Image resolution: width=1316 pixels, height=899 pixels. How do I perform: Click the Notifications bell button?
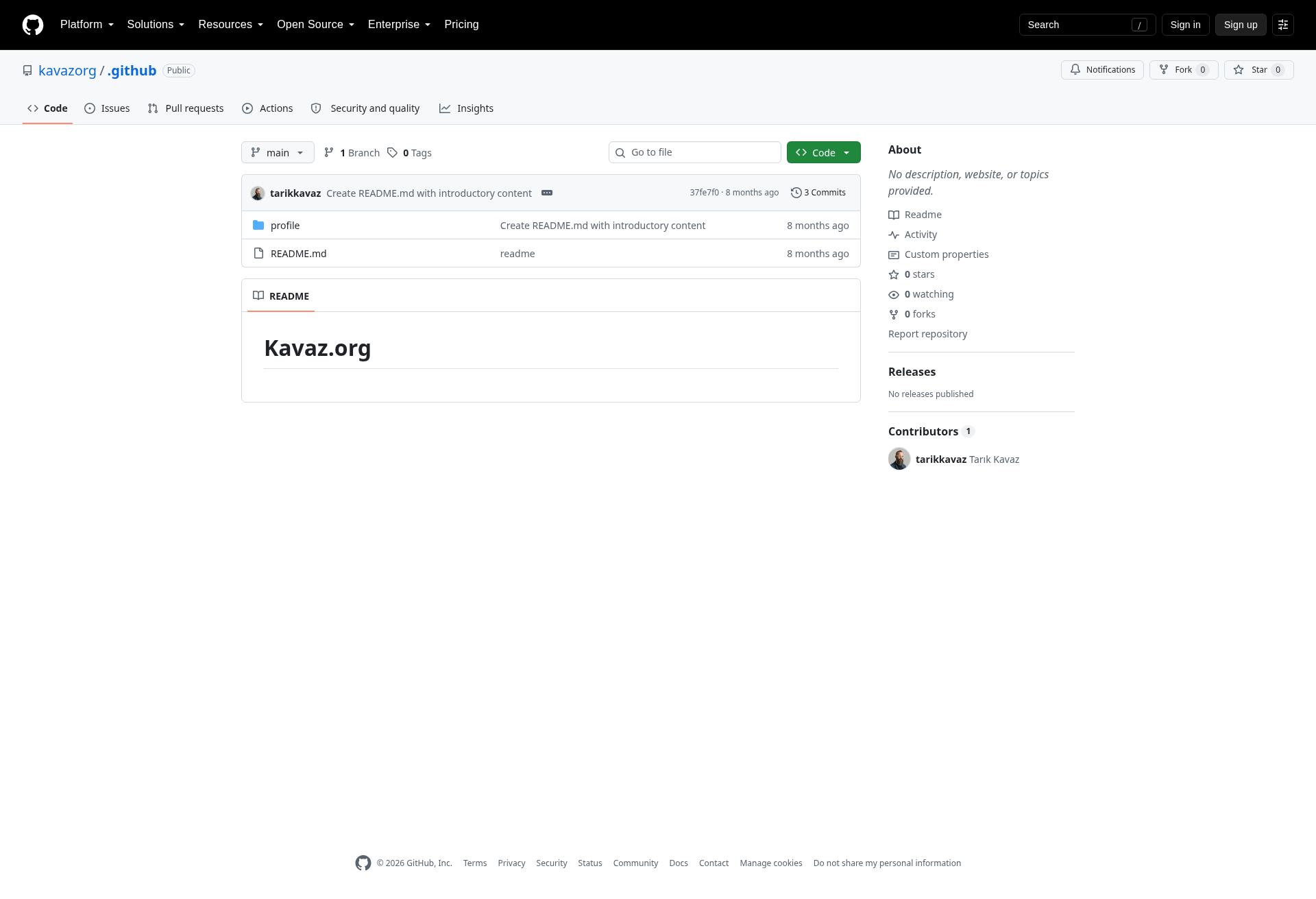click(1102, 70)
